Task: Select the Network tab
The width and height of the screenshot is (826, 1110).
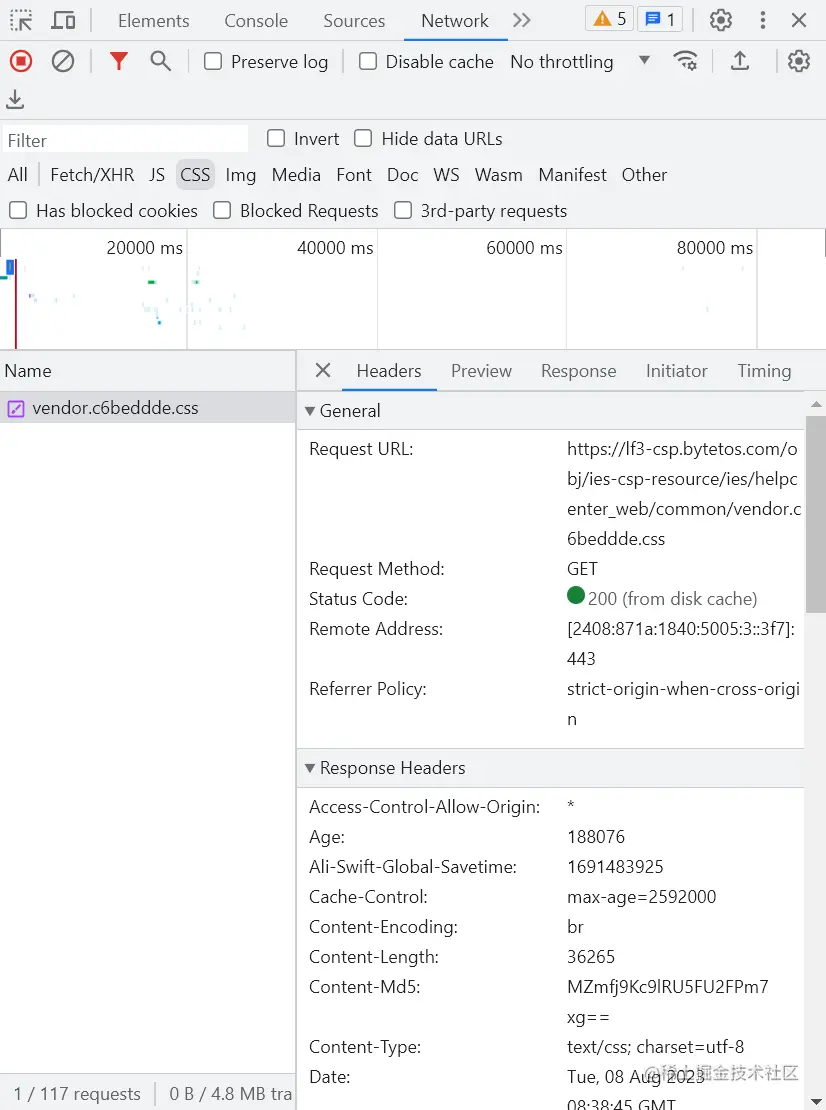Action: click(455, 21)
